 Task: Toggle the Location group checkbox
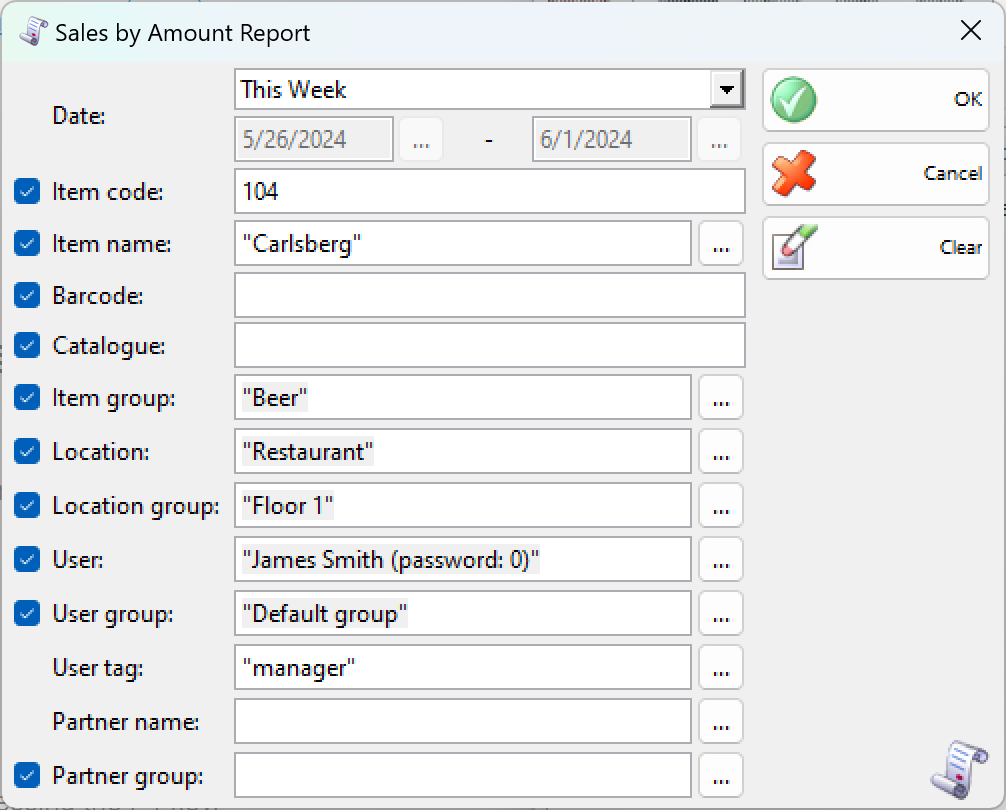(x=27, y=505)
